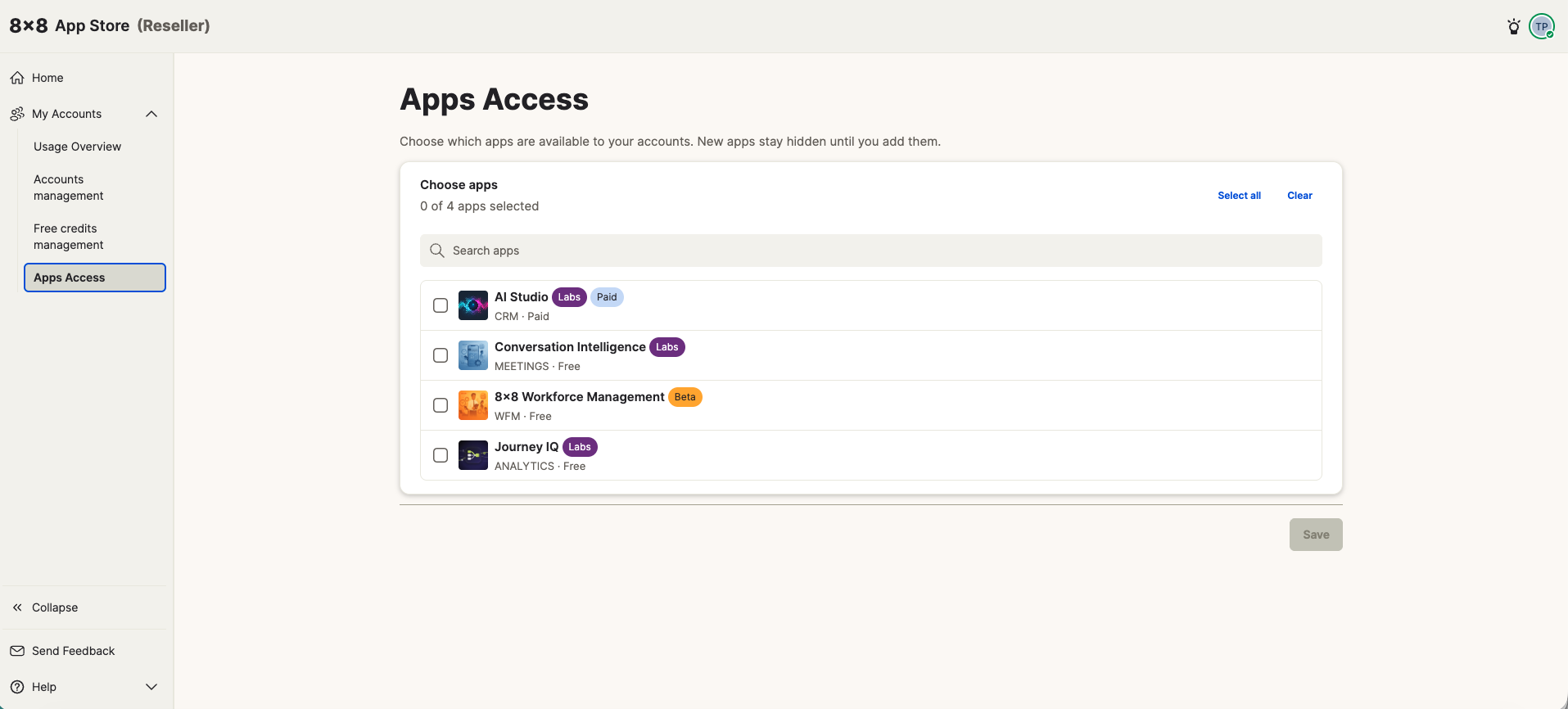
Task: Click the Save button
Action: click(x=1316, y=535)
